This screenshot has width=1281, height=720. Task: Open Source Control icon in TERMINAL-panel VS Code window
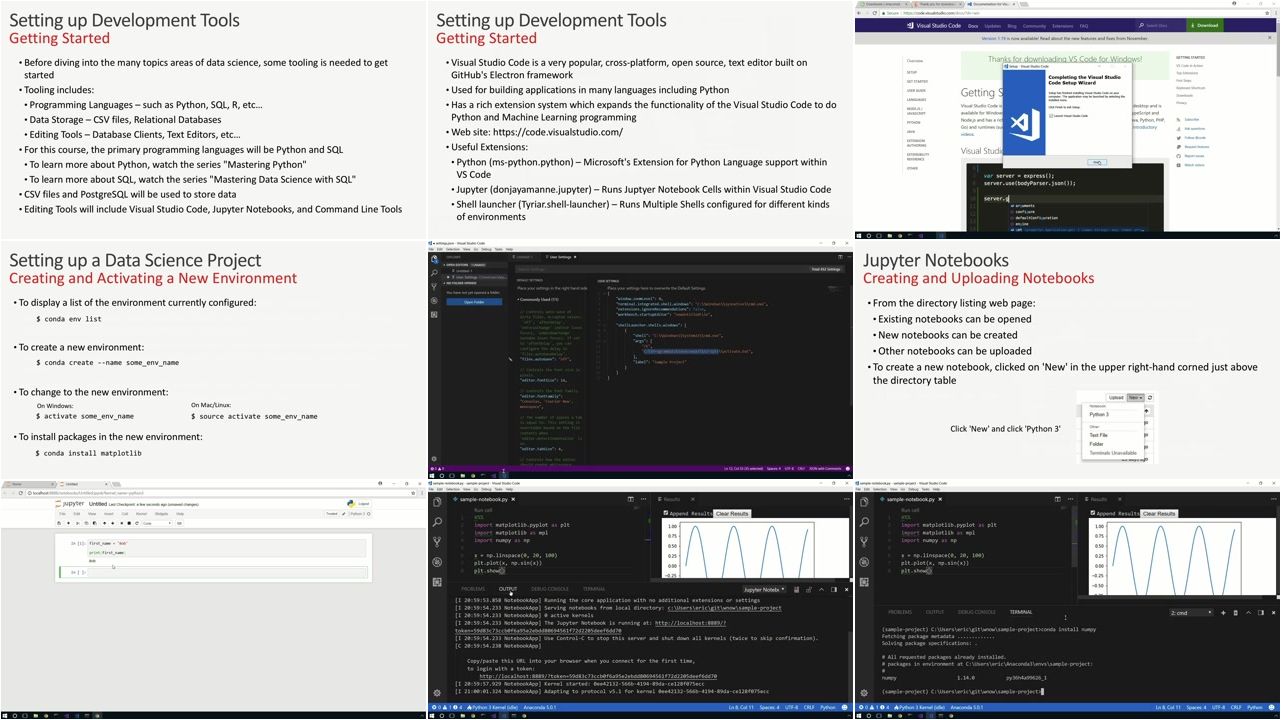coord(864,541)
